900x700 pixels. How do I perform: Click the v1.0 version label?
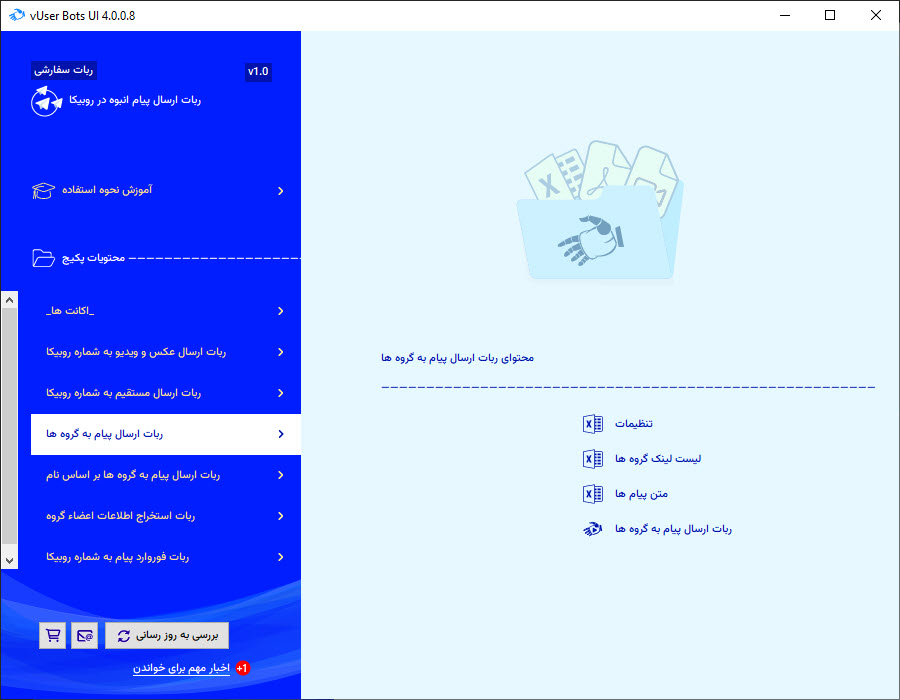pyautogui.click(x=258, y=72)
